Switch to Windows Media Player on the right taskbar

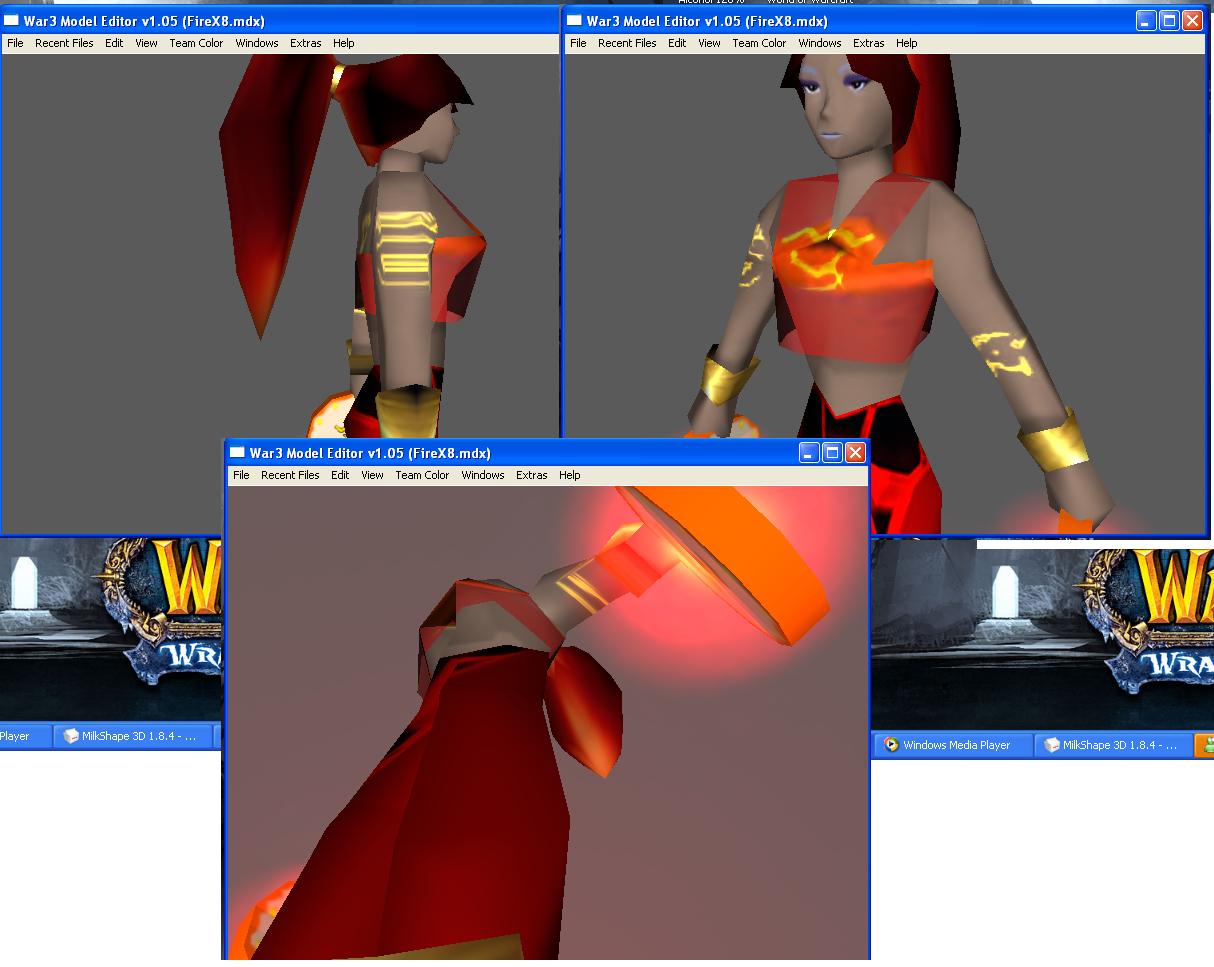[x=954, y=745]
